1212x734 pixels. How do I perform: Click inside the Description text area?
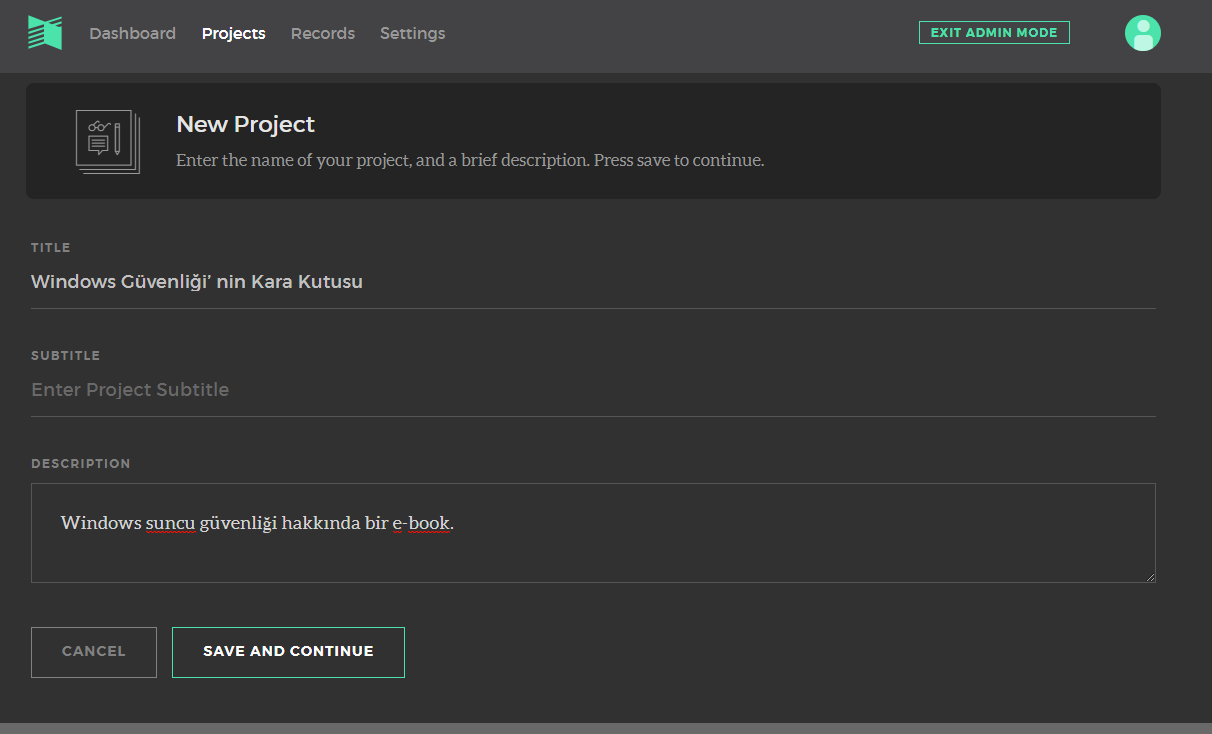(593, 533)
